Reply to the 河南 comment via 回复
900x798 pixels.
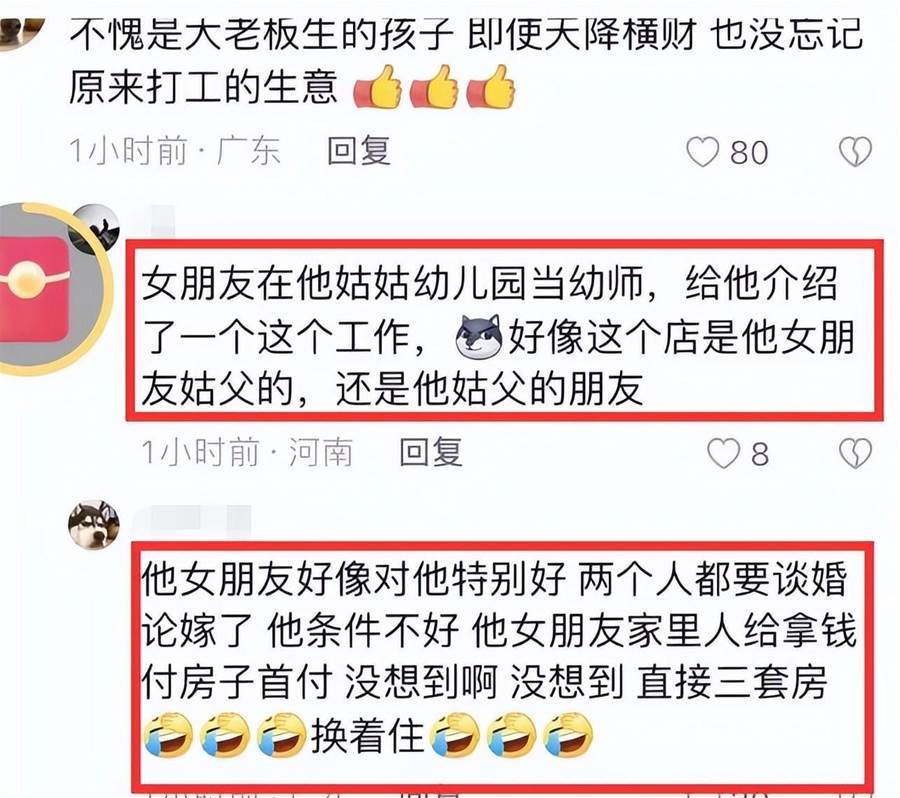[431, 452]
